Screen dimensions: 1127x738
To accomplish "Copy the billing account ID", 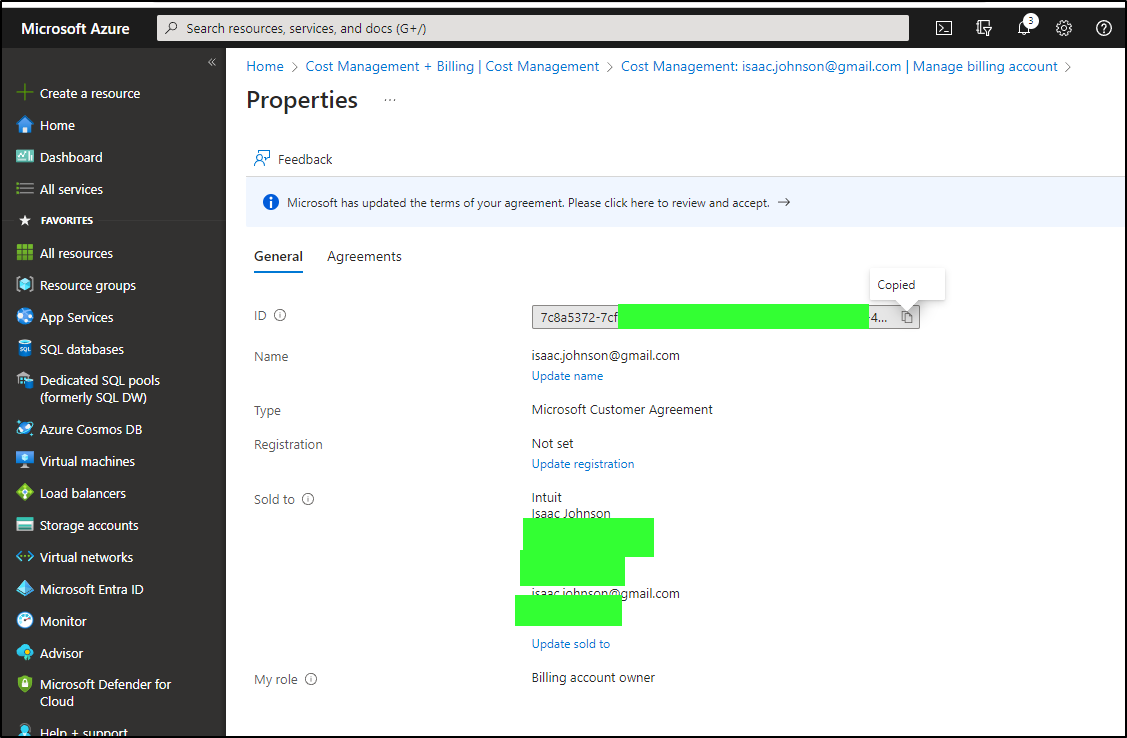I will point(907,317).
